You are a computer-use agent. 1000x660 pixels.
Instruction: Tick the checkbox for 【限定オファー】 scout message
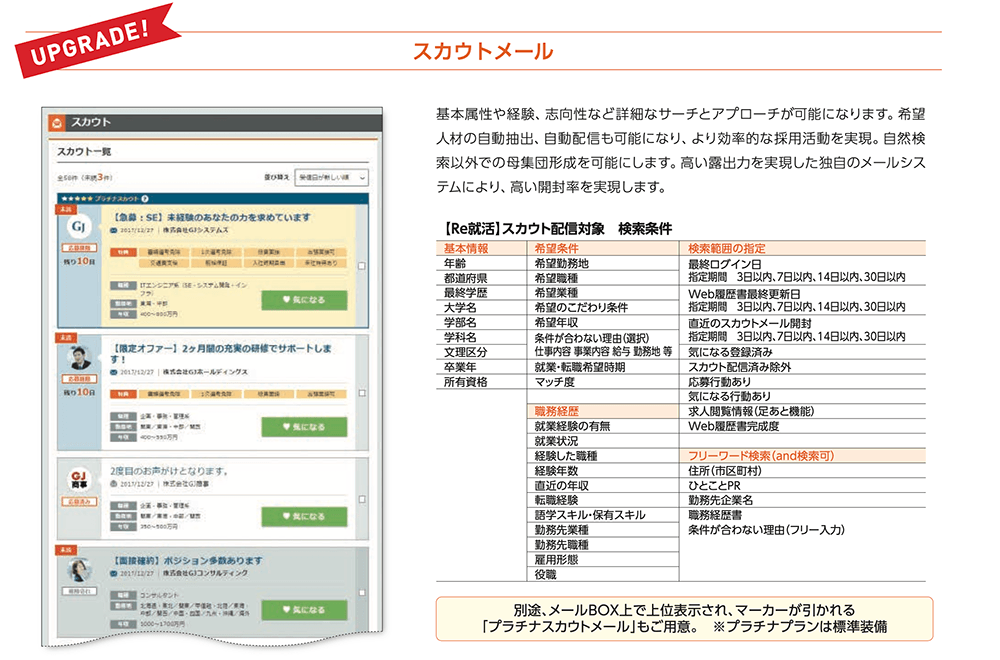361,393
